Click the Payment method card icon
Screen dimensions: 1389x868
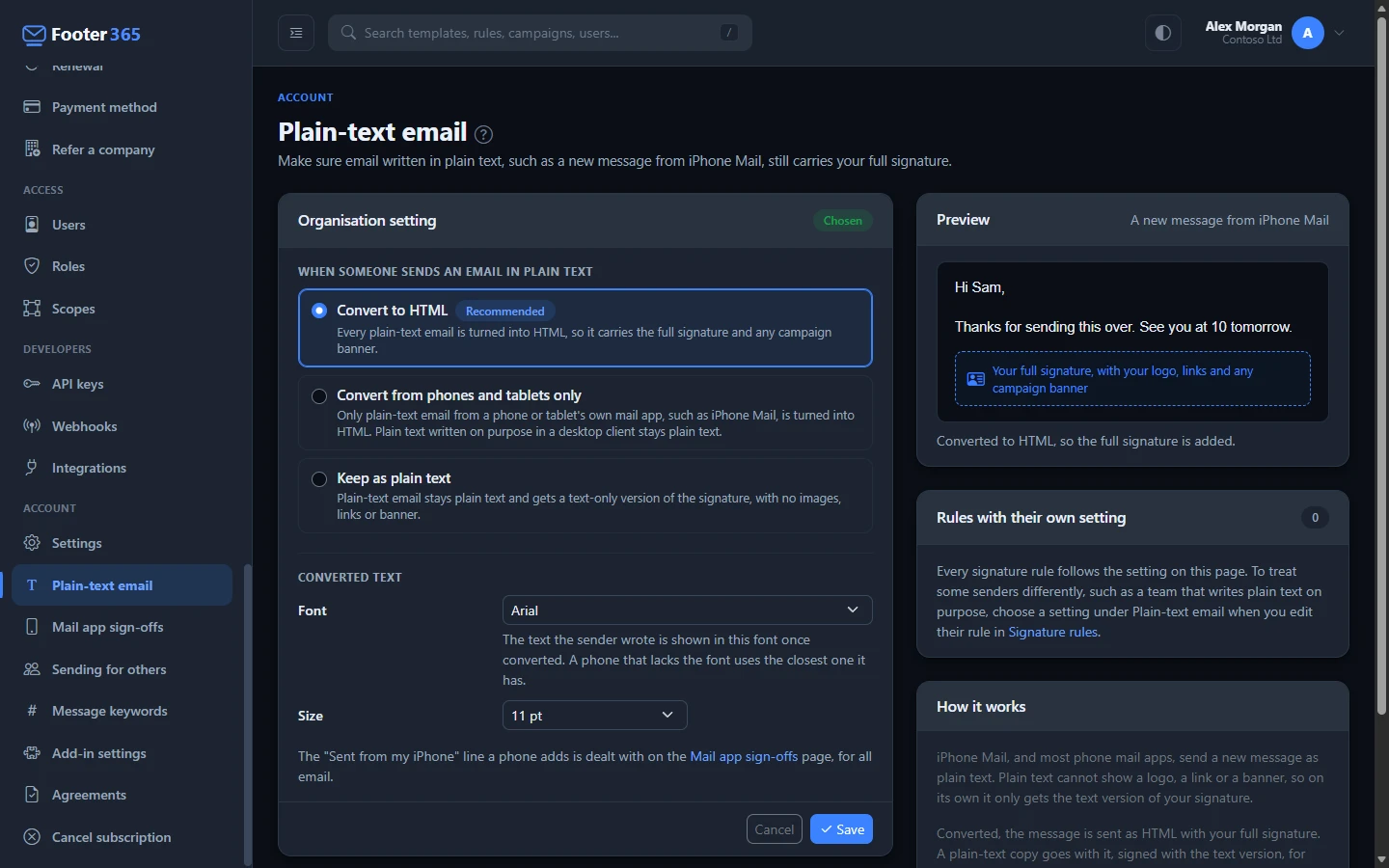point(32,107)
